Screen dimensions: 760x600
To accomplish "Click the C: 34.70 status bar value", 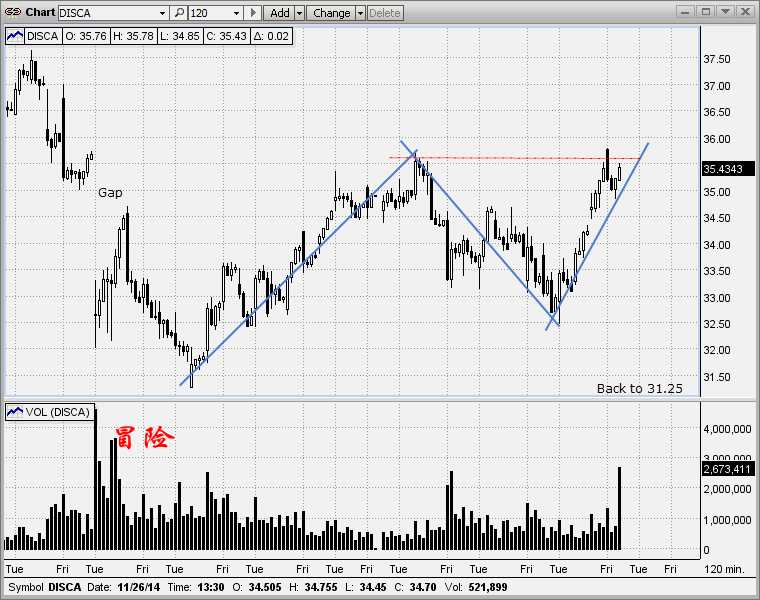I will pyautogui.click(x=415, y=587).
